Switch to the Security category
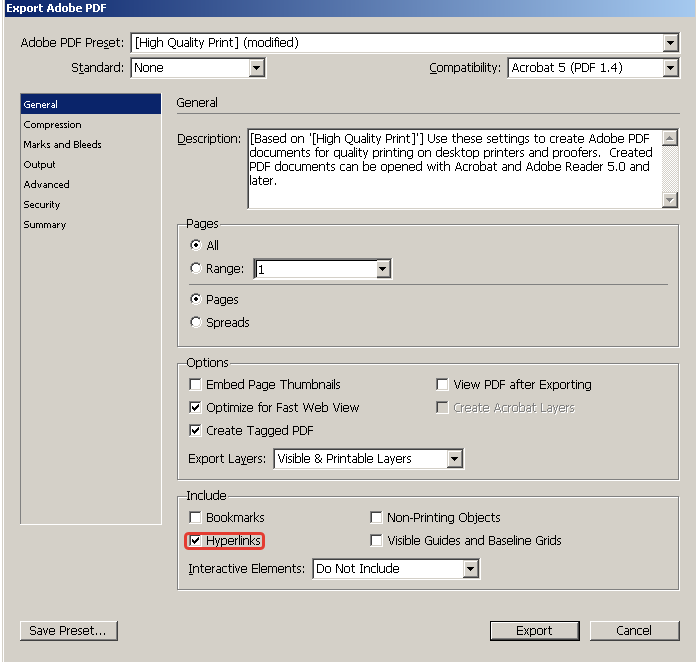Screen dimensions: 696x662 point(91,205)
